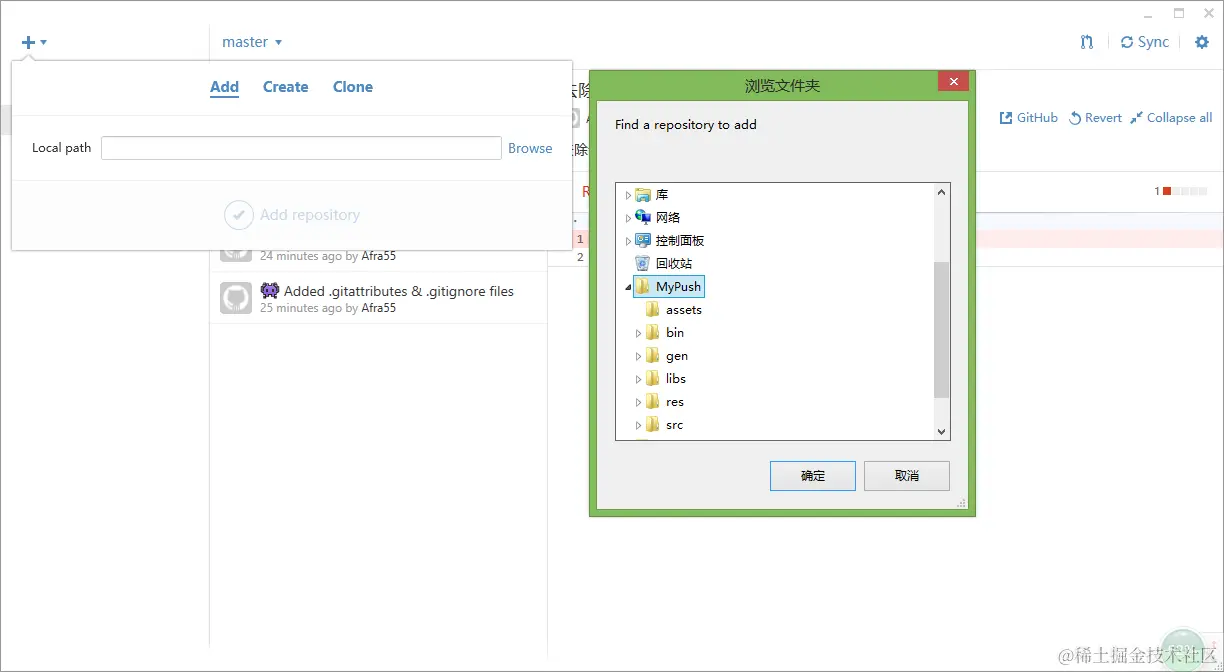Viewport: 1224px width, 672px height.
Task: Close the 浏览文件夹 dialog
Action: [953, 82]
